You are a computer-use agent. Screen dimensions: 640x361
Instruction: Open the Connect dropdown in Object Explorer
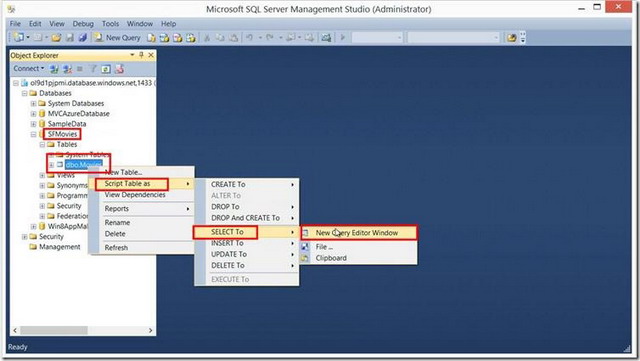tap(29, 69)
